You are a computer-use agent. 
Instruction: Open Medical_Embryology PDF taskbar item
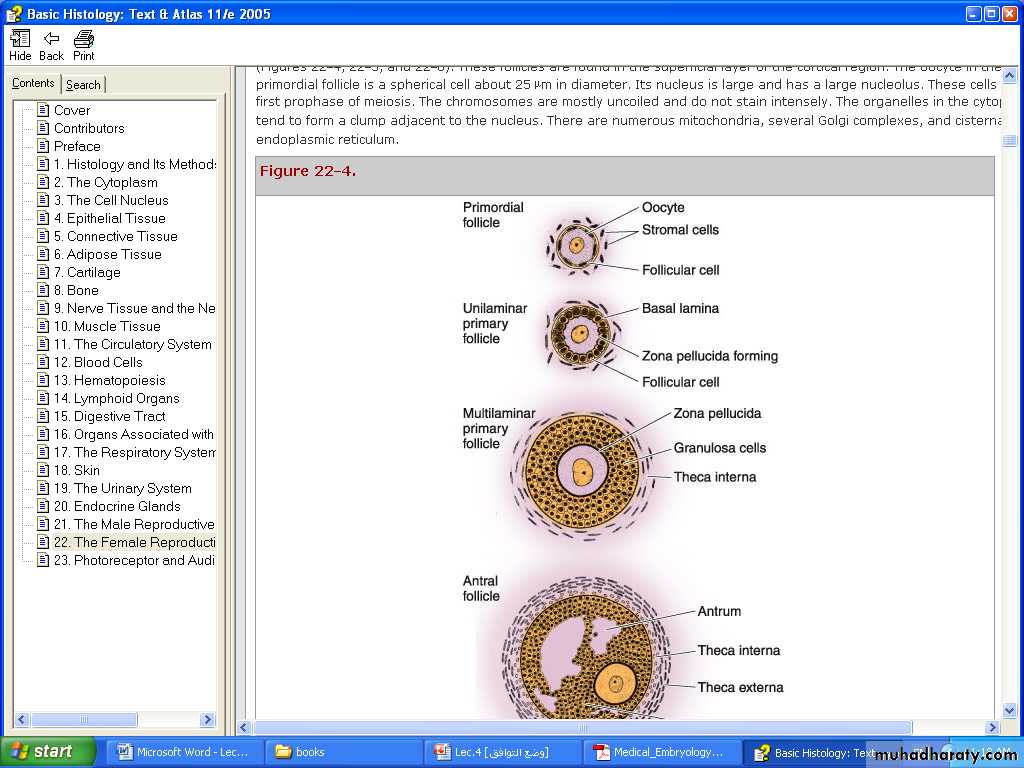click(x=661, y=752)
